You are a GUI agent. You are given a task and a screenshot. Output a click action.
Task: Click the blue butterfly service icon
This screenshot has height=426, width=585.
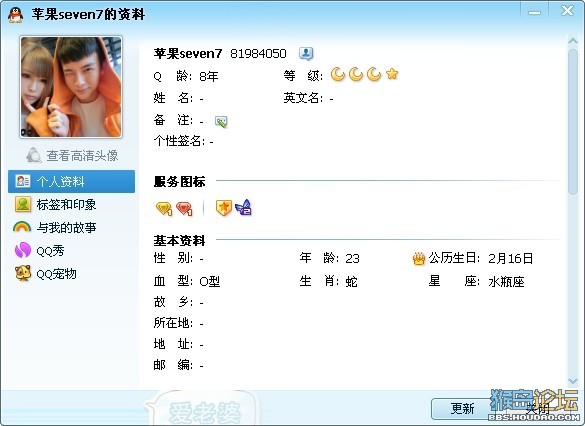point(243,208)
